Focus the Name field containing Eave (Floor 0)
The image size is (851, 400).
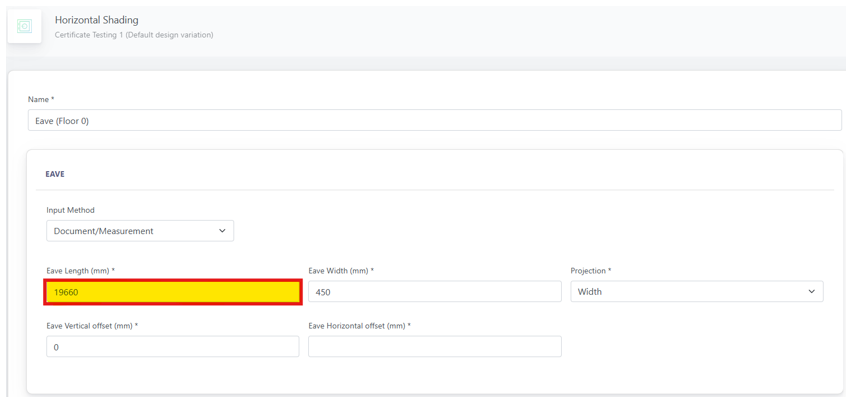(x=435, y=120)
